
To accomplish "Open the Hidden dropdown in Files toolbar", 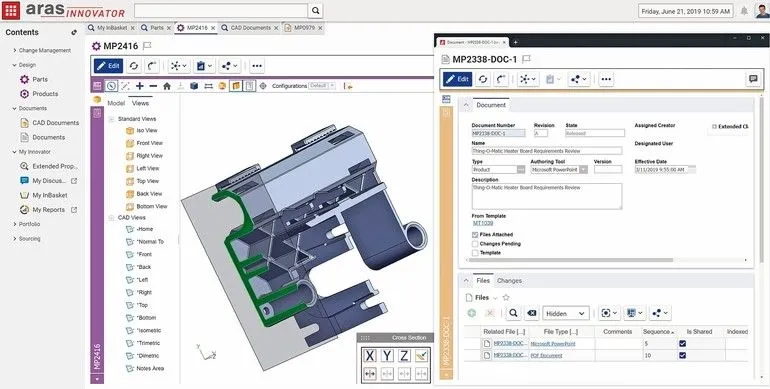I will click(x=566, y=313).
